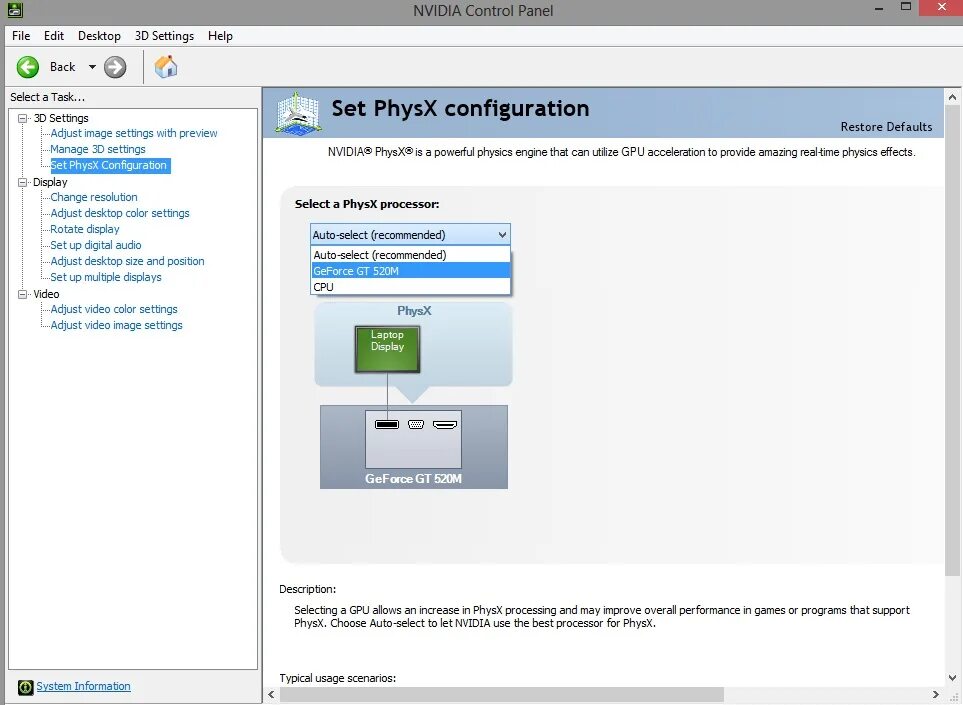Collapse the Video tree node
The width and height of the screenshot is (963, 705).
(23, 294)
